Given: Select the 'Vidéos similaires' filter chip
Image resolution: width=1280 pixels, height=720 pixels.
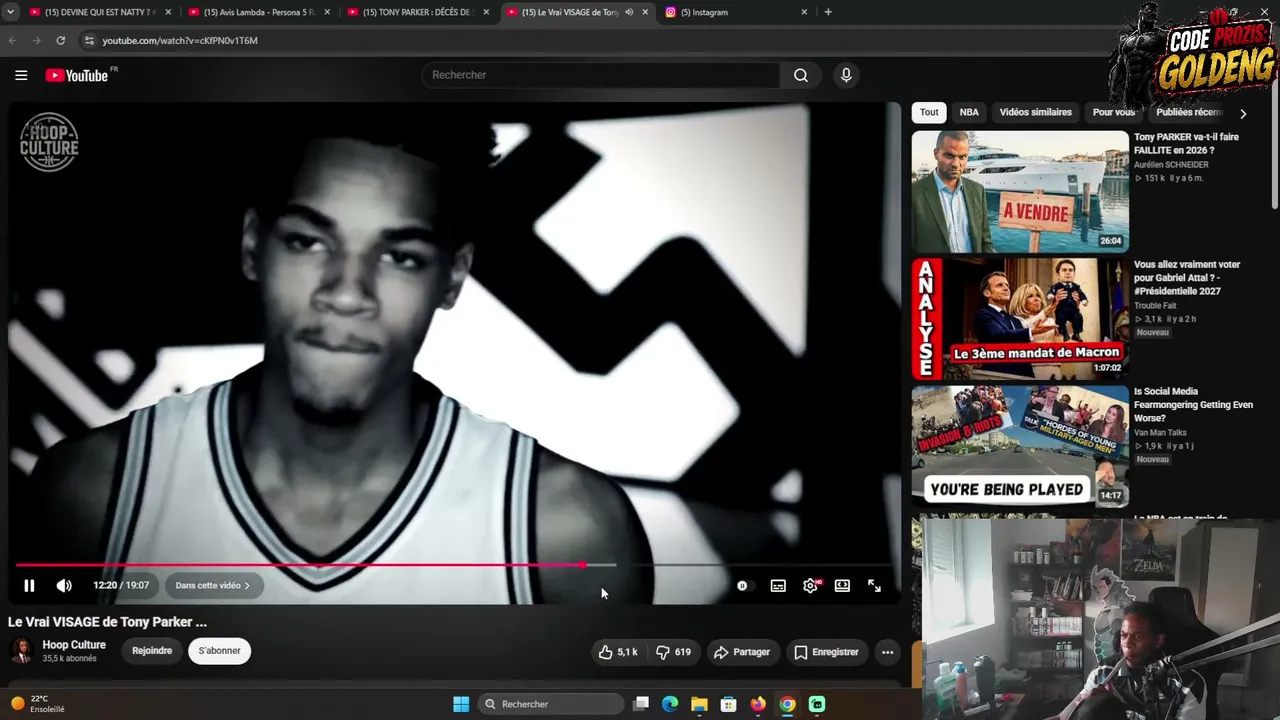Looking at the screenshot, I should (1035, 113).
